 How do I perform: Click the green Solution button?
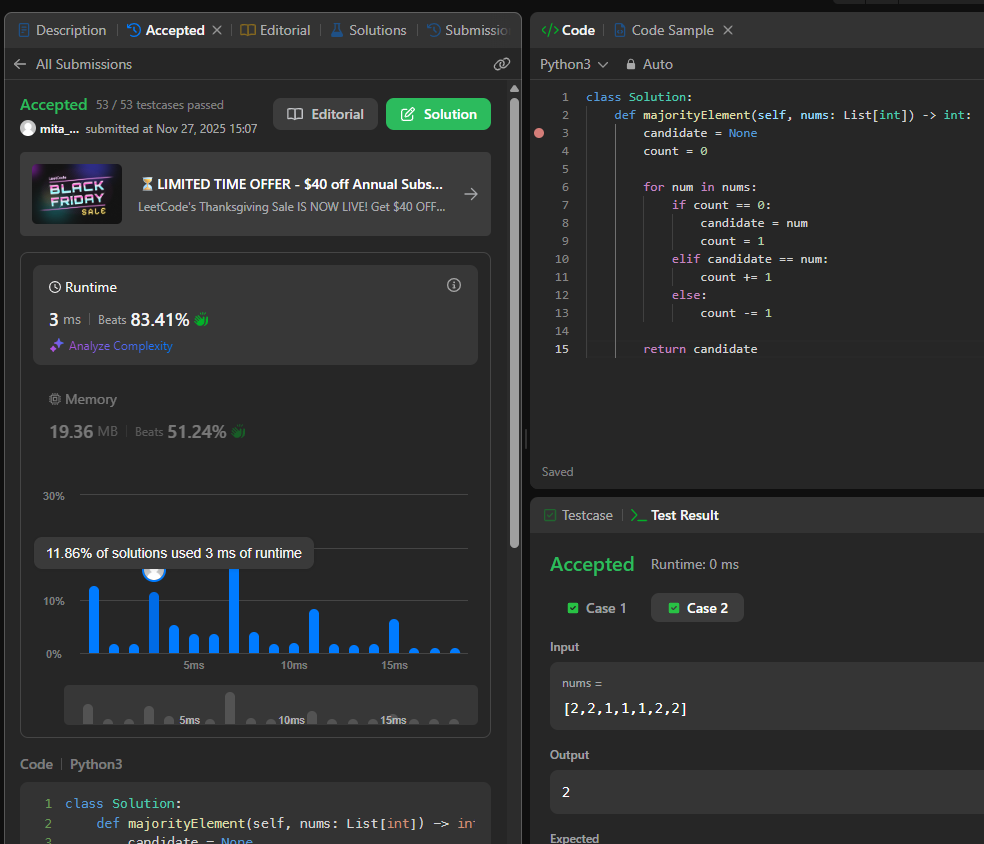pos(438,114)
